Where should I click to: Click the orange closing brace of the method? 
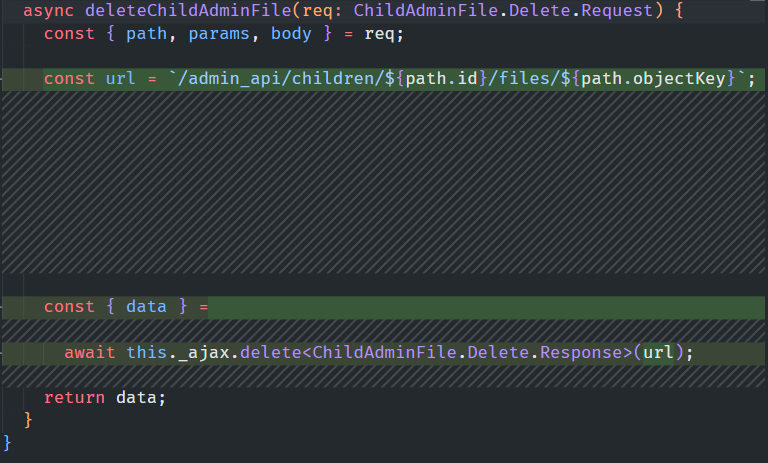point(28,420)
